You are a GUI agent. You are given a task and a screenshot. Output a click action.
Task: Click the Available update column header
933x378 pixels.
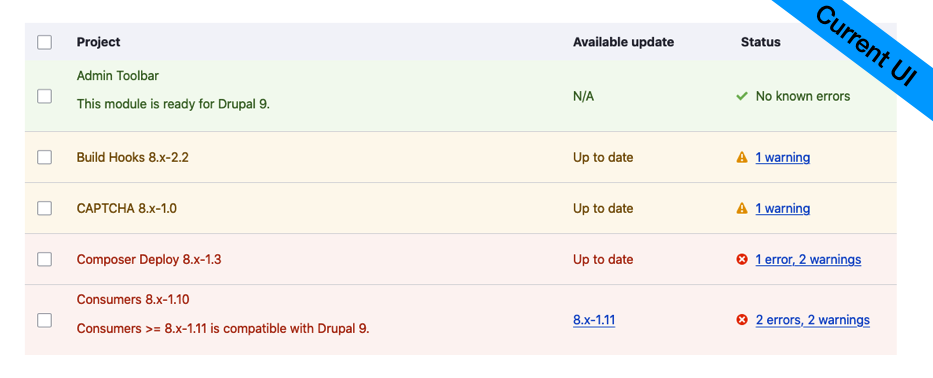click(624, 42)
